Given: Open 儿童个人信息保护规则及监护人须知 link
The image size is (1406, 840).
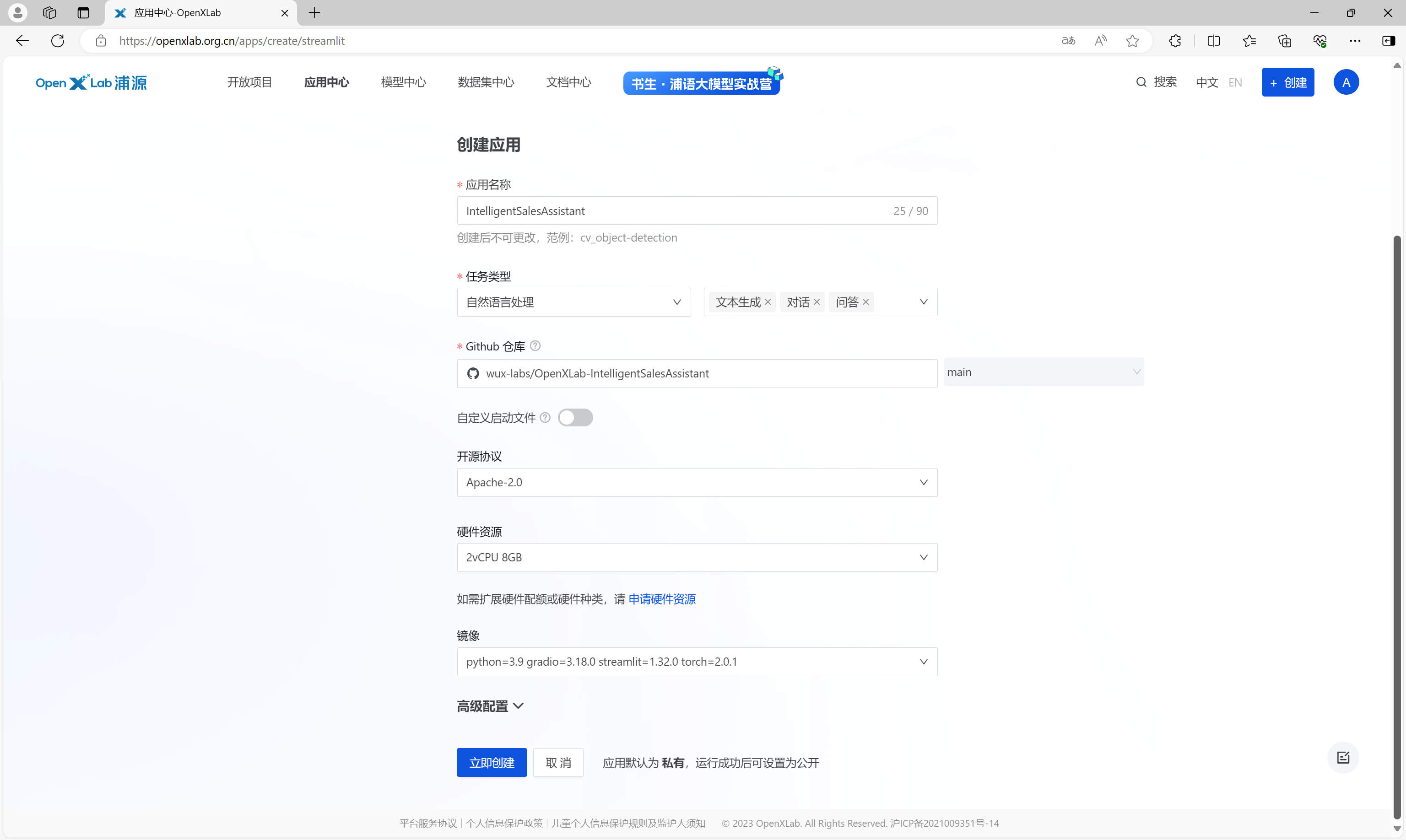Looking at the screenshot, I should point(628,823).
